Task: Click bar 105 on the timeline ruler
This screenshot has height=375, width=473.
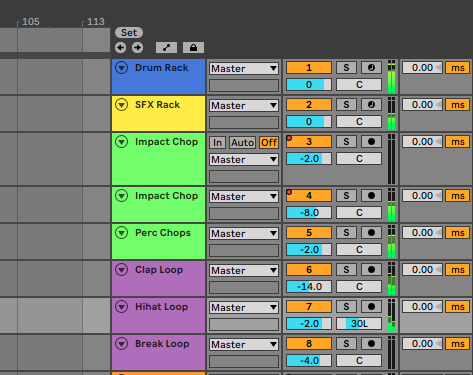Action: [31, 22]
